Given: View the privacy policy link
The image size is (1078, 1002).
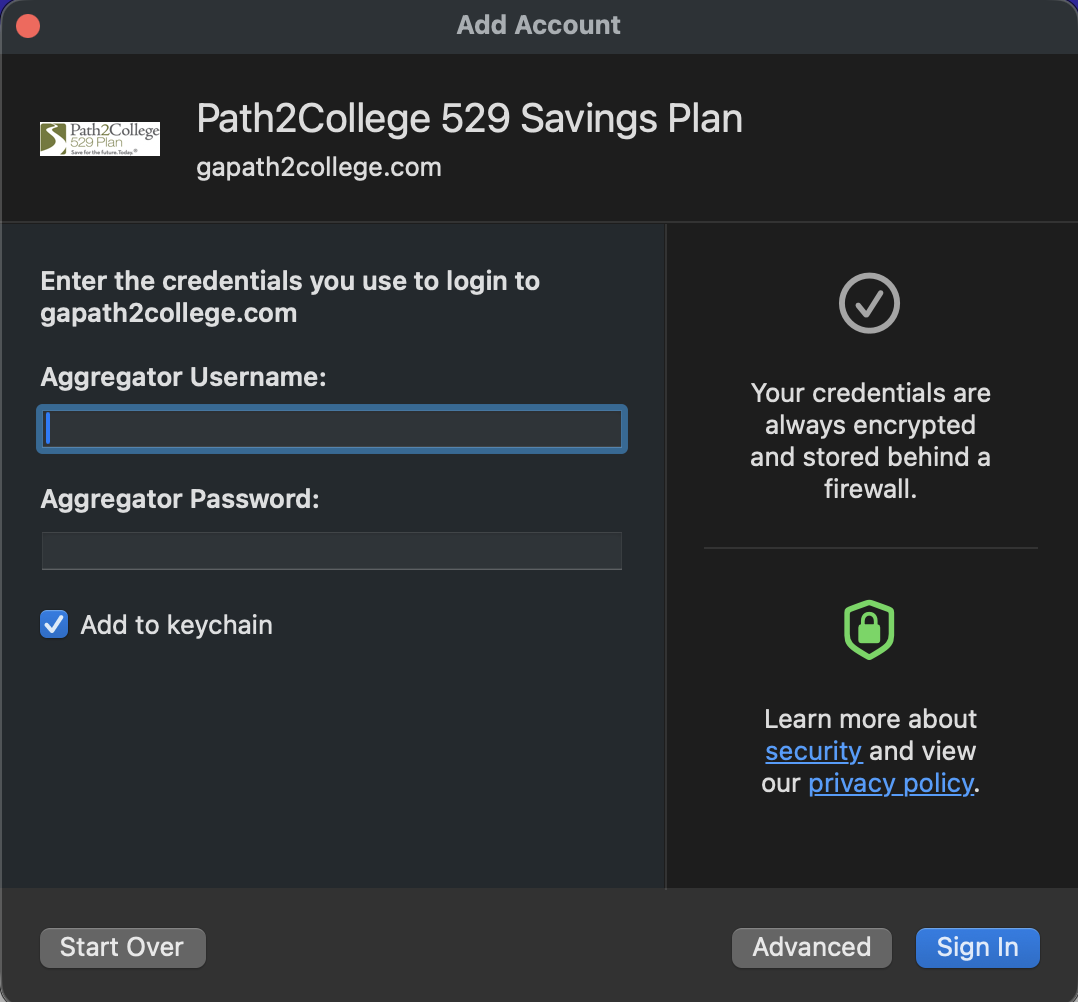Looking at the screenshot, I should click(x=890, y=783).
